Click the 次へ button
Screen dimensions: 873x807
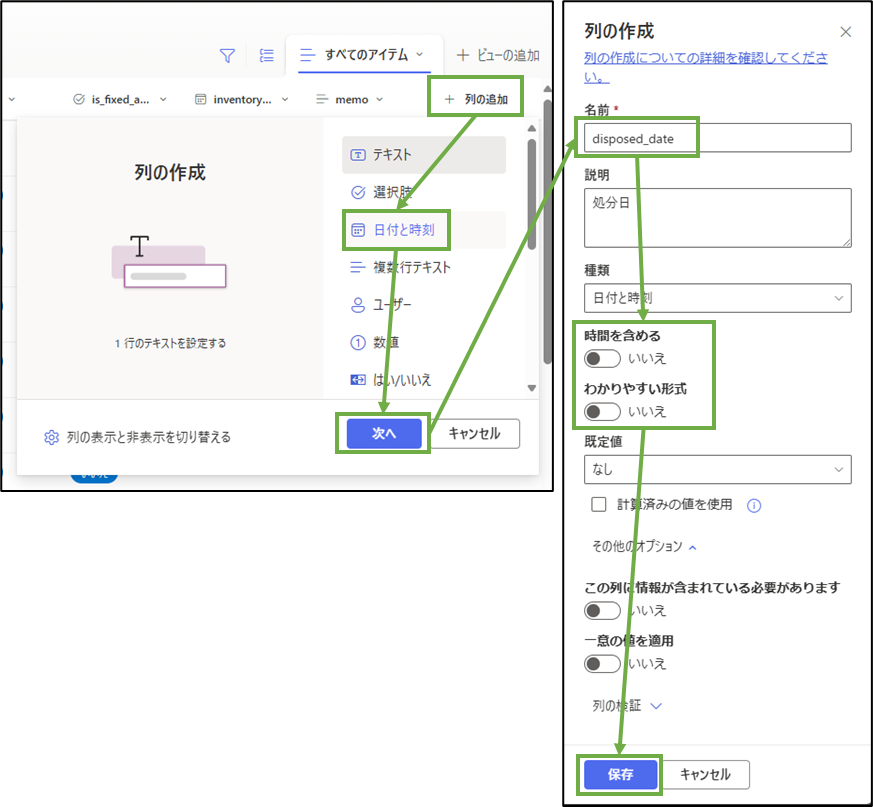coord(384,433)
